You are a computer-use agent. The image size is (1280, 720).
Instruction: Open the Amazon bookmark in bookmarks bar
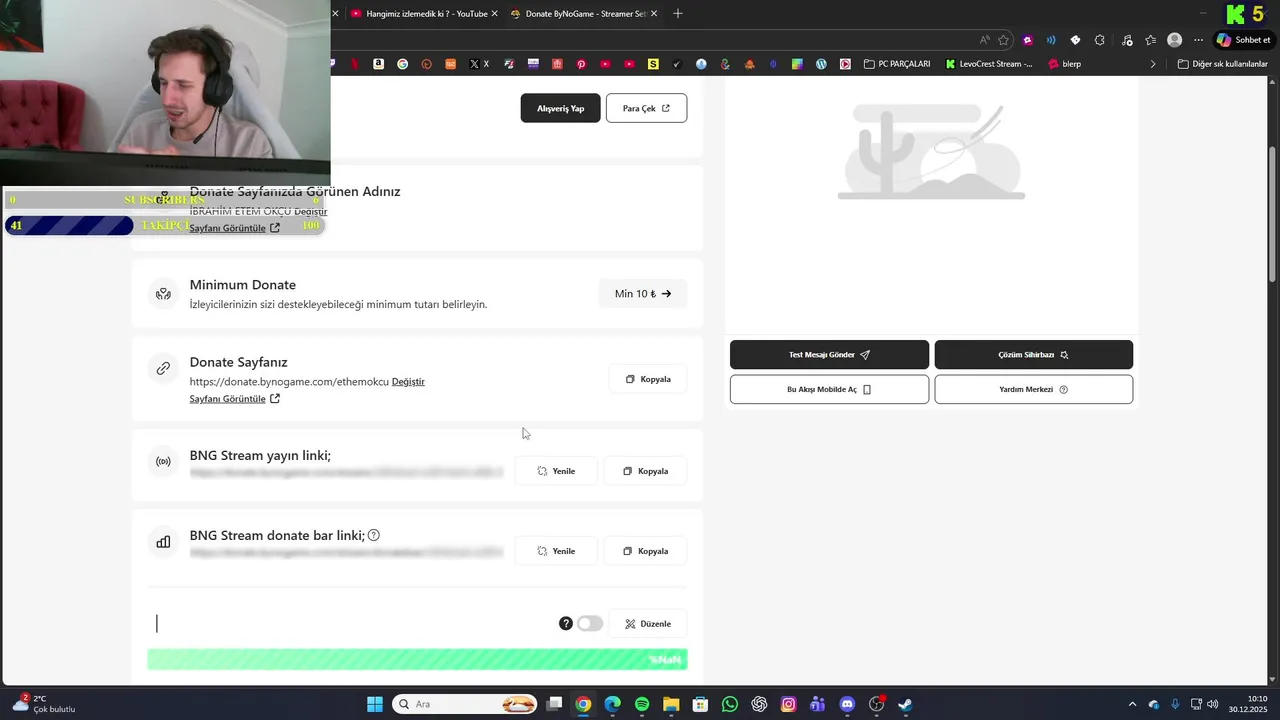click(379, 64)
